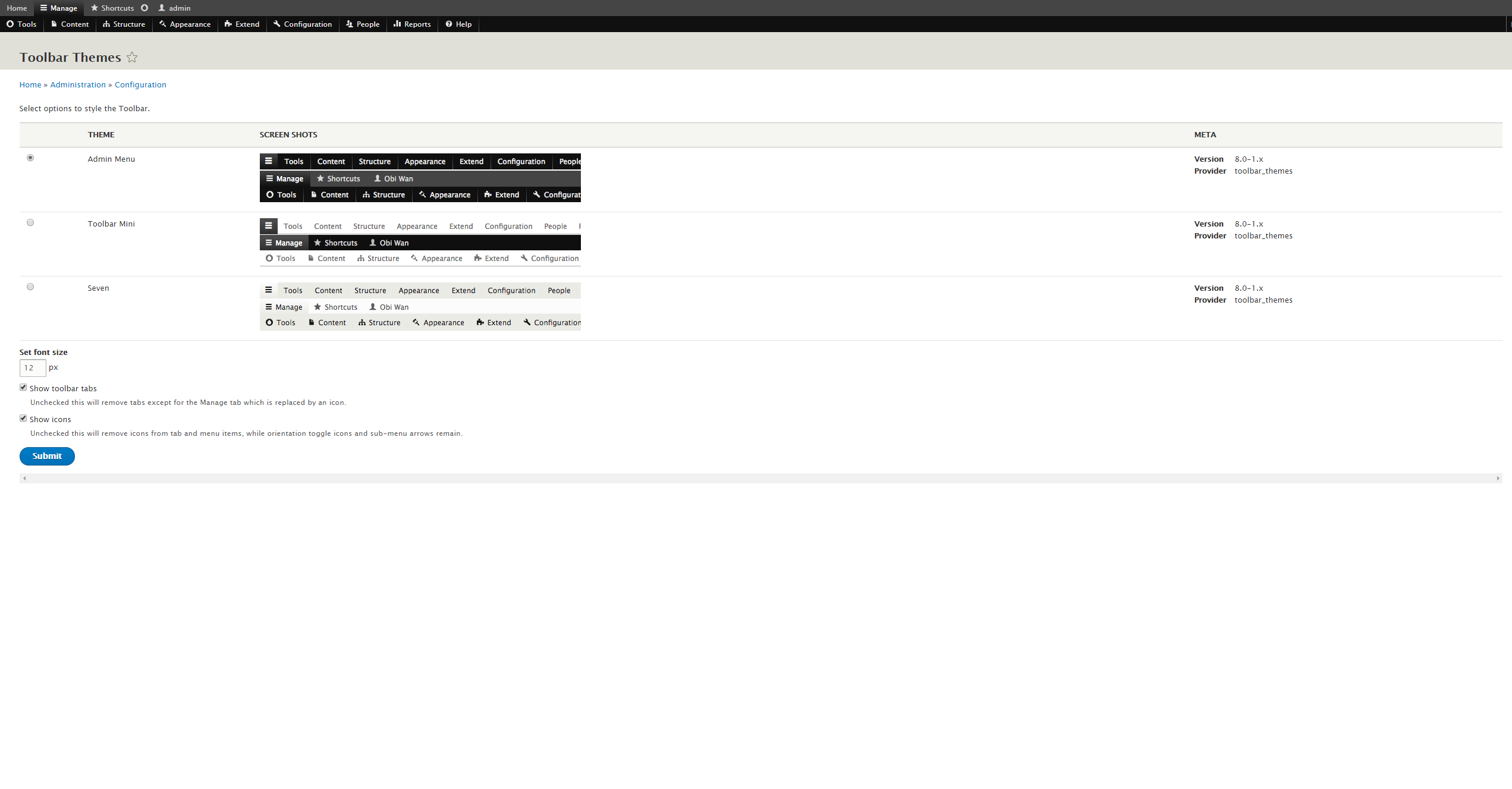Open Structure from the admin toolbar
Viewport: 1512px width, 789px height.
[124, 24]
